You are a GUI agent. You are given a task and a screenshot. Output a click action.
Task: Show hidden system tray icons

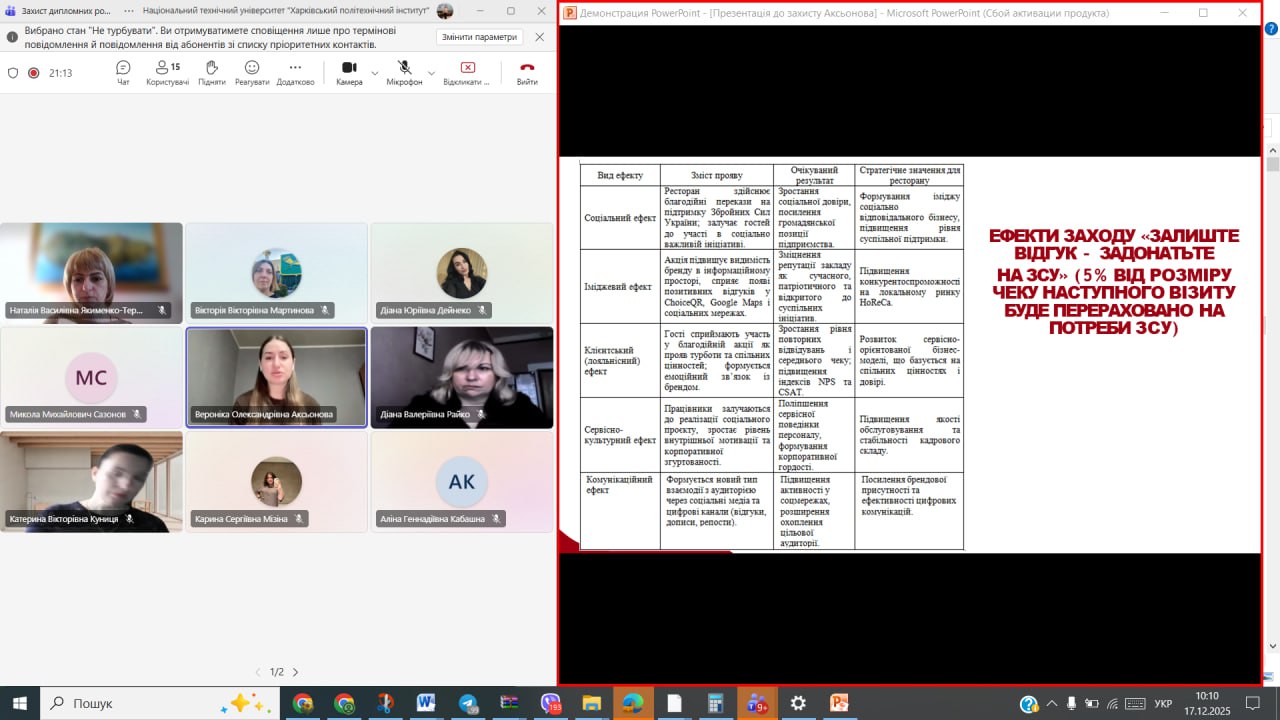pyautogui.click(x=1050, y=704)
